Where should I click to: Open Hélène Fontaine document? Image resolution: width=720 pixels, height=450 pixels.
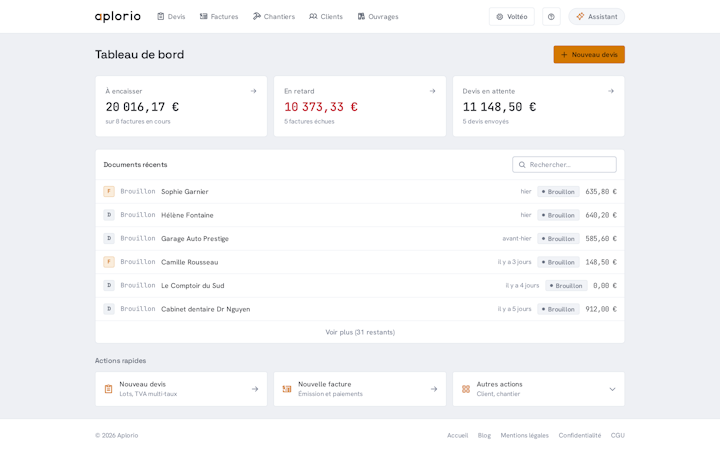pyautogui.click(x=360, y=215)
